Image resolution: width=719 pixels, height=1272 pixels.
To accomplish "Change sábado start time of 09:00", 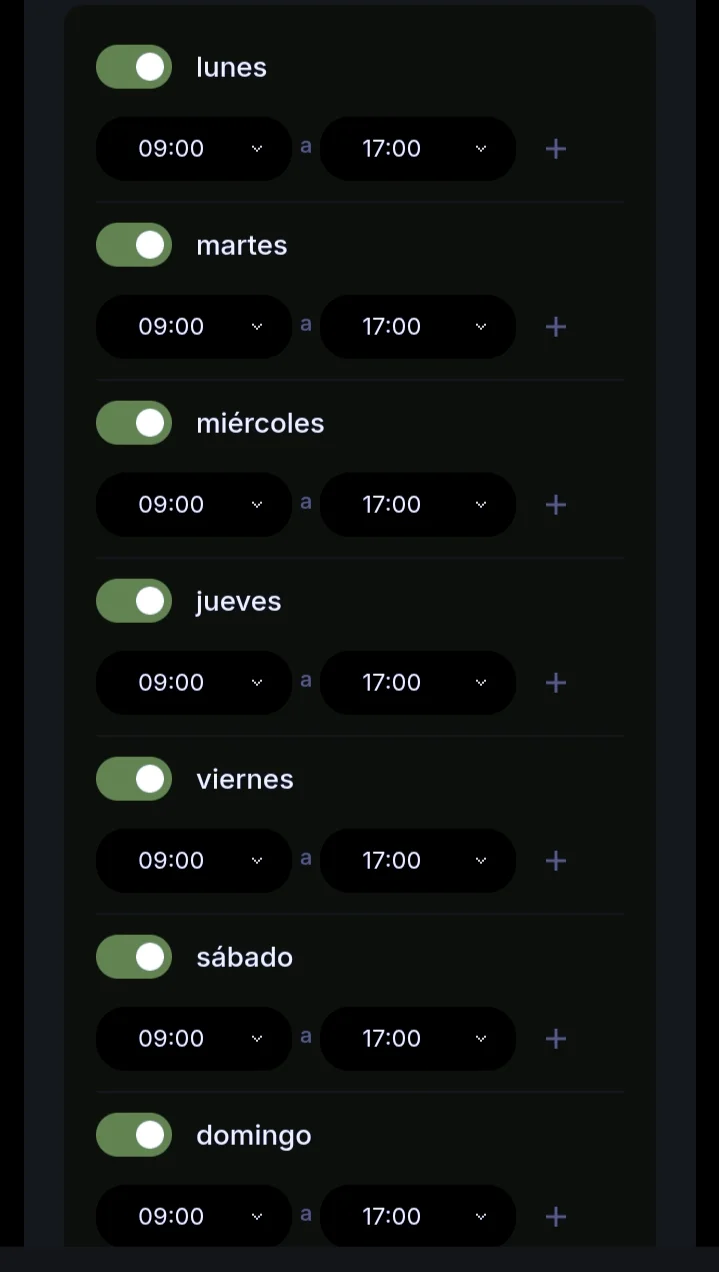I will pos(194,1039).
